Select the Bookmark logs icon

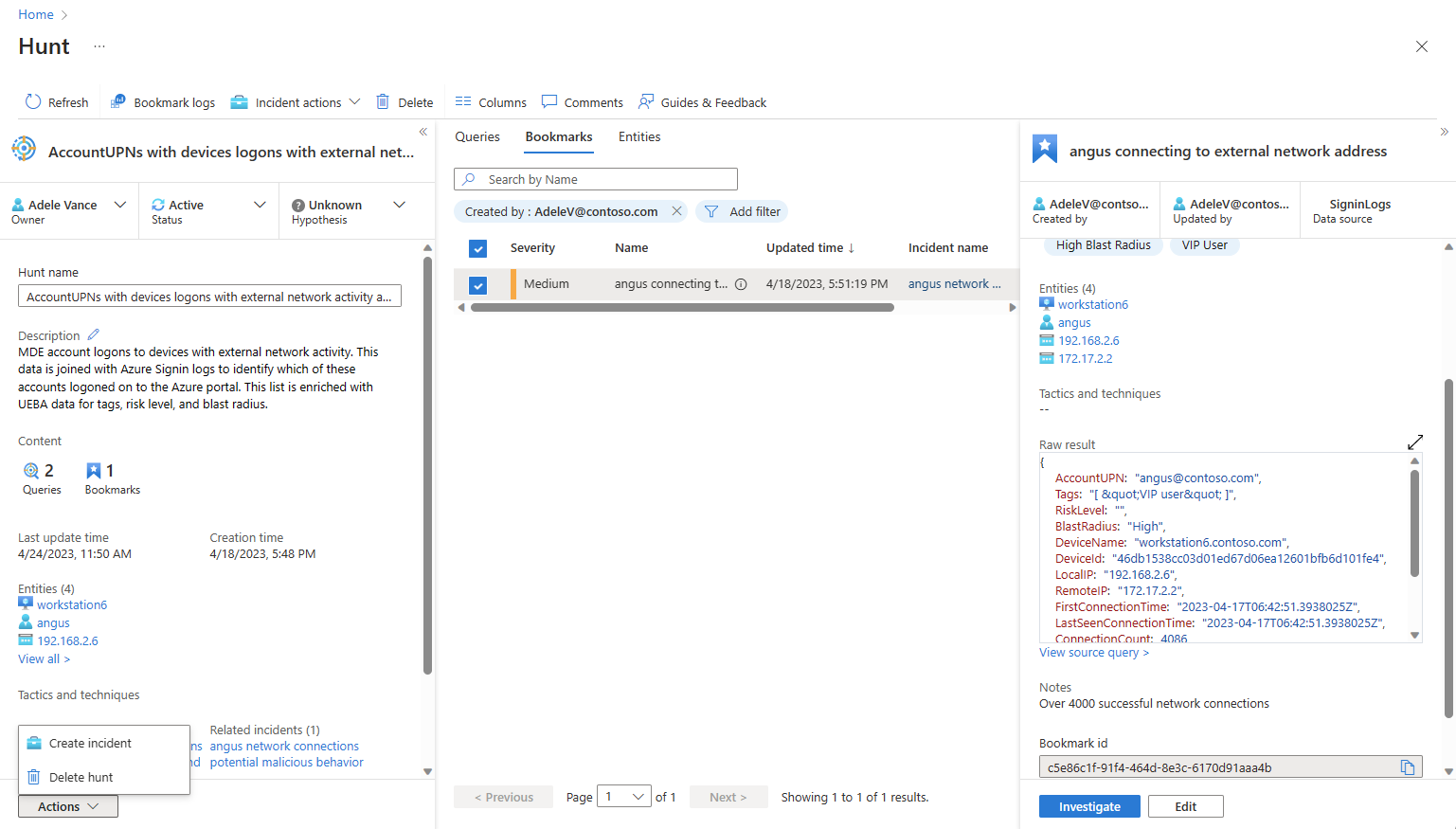(x=118, y=100)
